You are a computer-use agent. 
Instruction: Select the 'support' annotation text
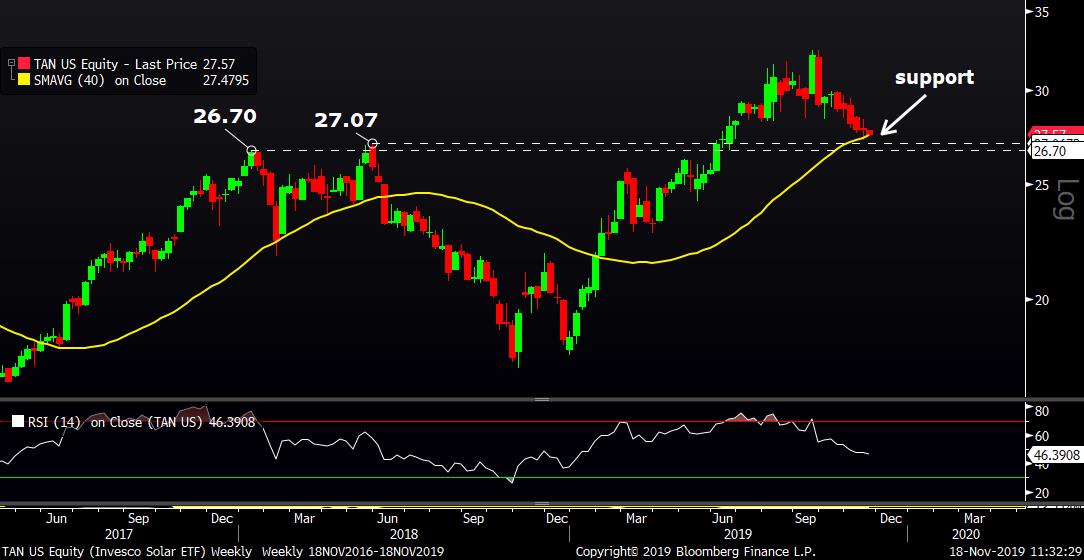935,78
